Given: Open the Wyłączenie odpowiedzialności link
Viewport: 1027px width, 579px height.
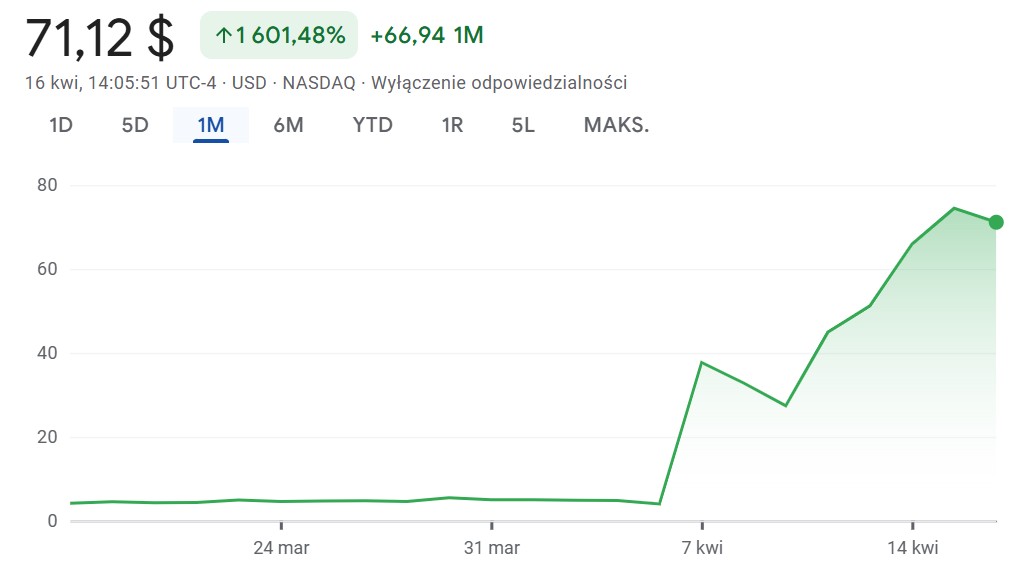Looking at the screenshot, I should coord(499,83).
